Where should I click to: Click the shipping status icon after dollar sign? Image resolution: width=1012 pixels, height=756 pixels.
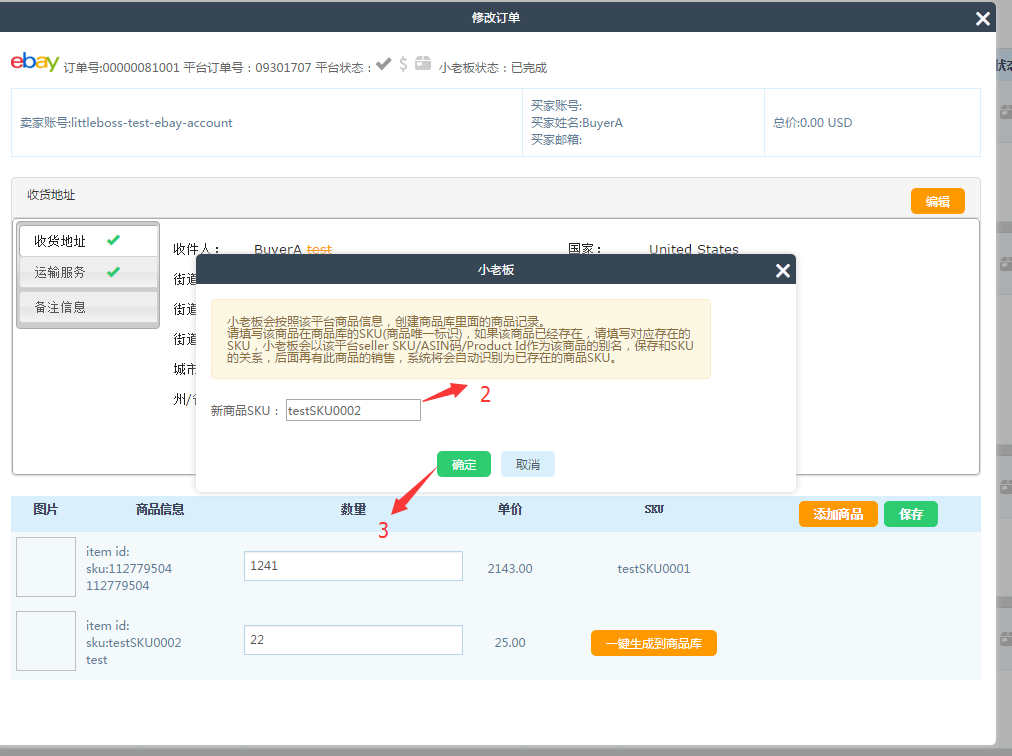click(x=423, y=63)
